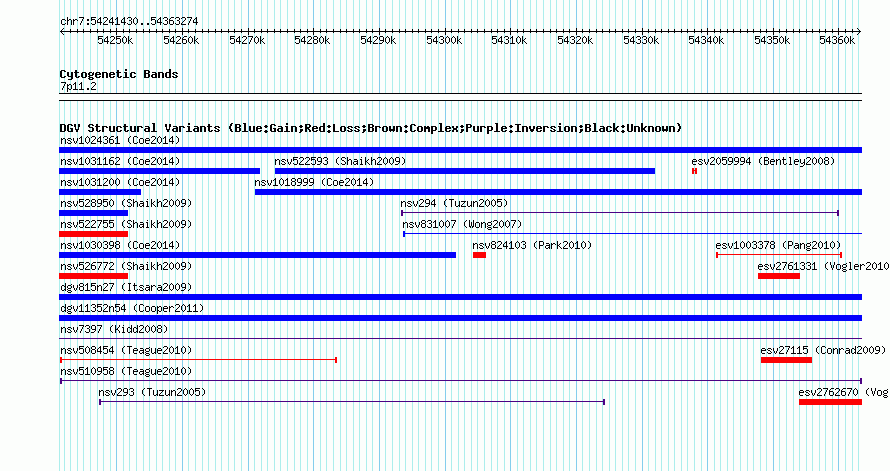Open nsv1031200 (Coe2014) variant label
This screenshot has width=890, height=471.
pos(120,182)
